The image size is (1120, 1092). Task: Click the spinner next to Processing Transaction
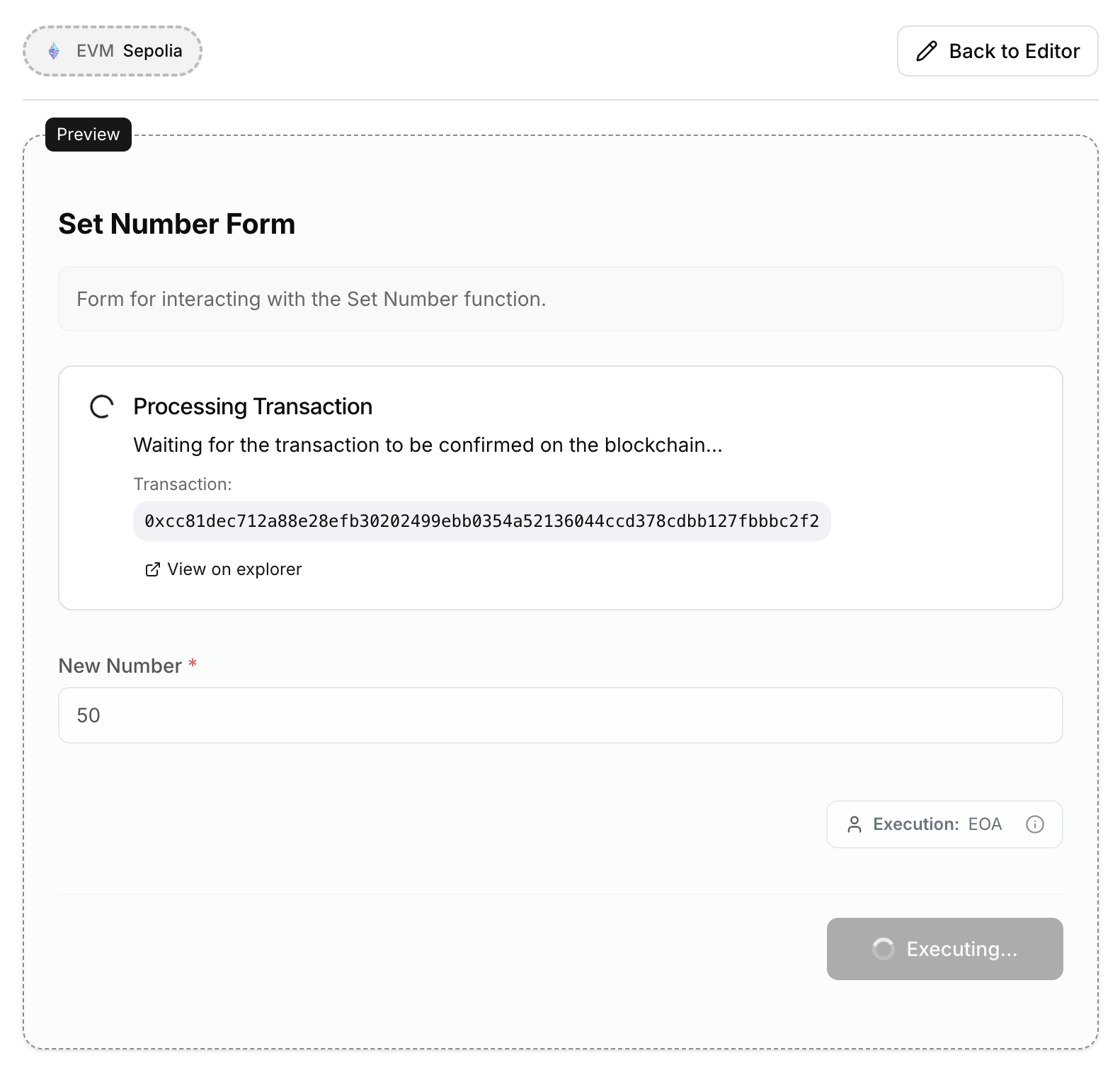pyautogui.click(x=101, y=407)
